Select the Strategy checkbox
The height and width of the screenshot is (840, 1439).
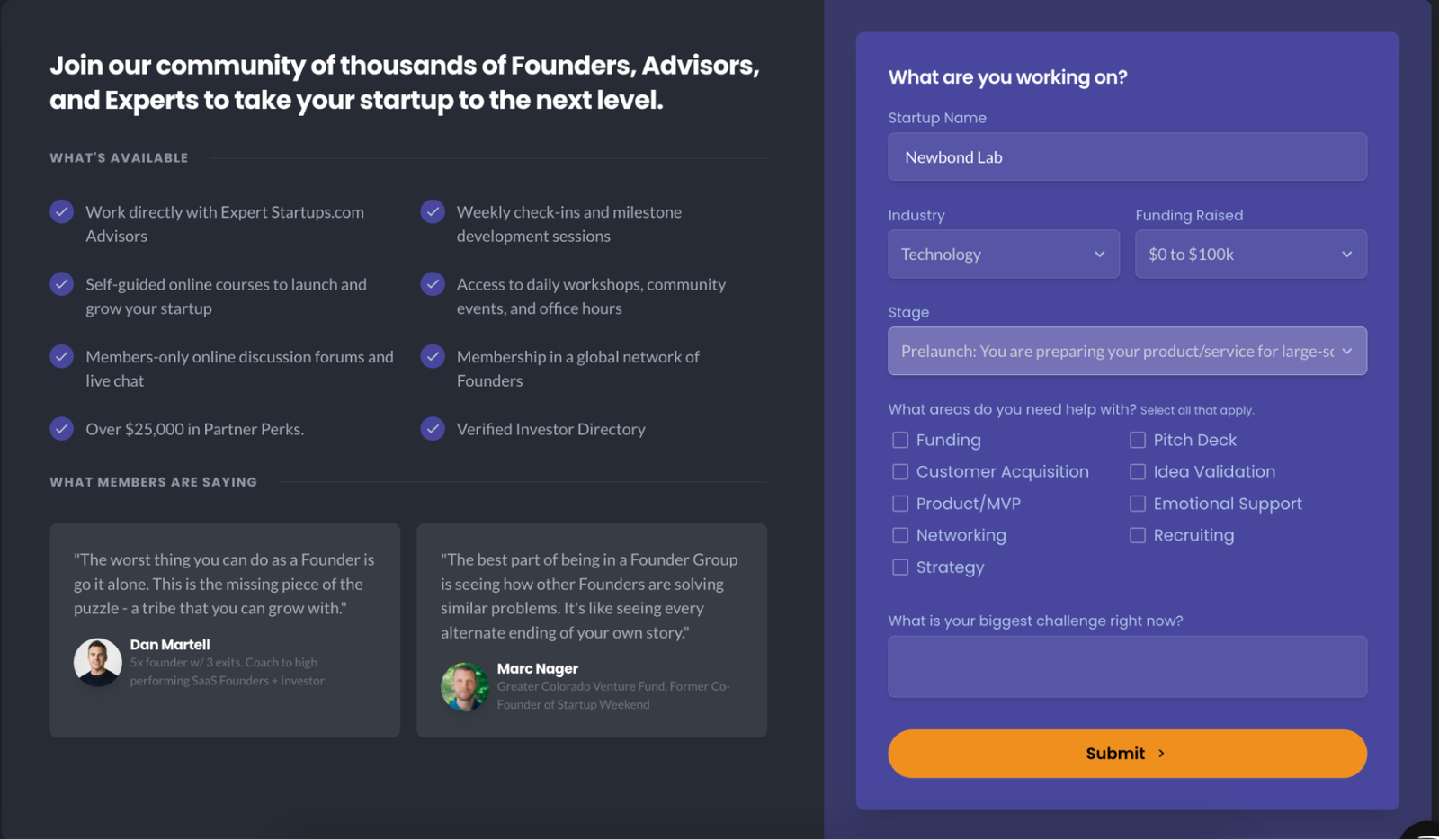pyautogui.click(x=900, y=567)
